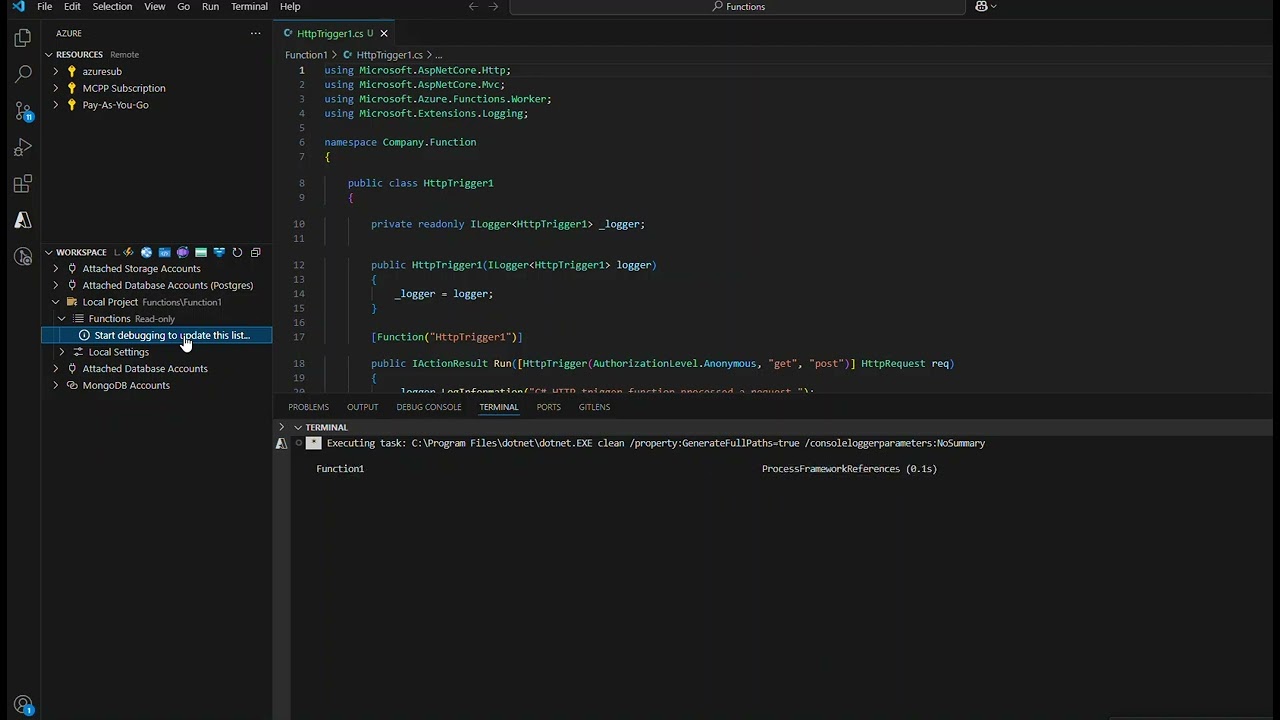Click code line 'namespace Company.Function'
Image resolution: width=1280 pixels, height=720 pixels.
pyautogui.click(x=400, y=142)
